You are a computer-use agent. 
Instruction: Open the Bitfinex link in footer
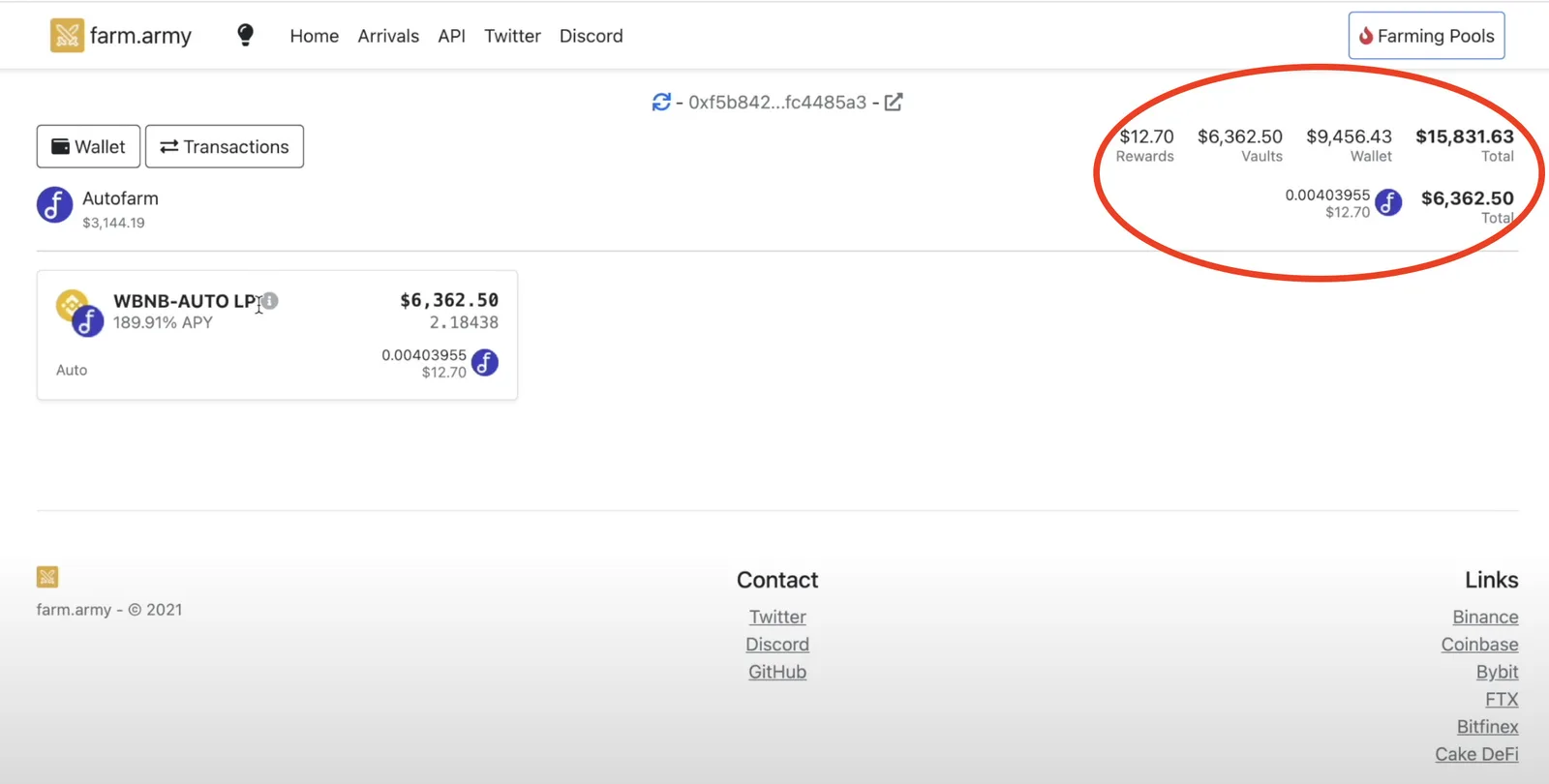(x=1487, y=726)
